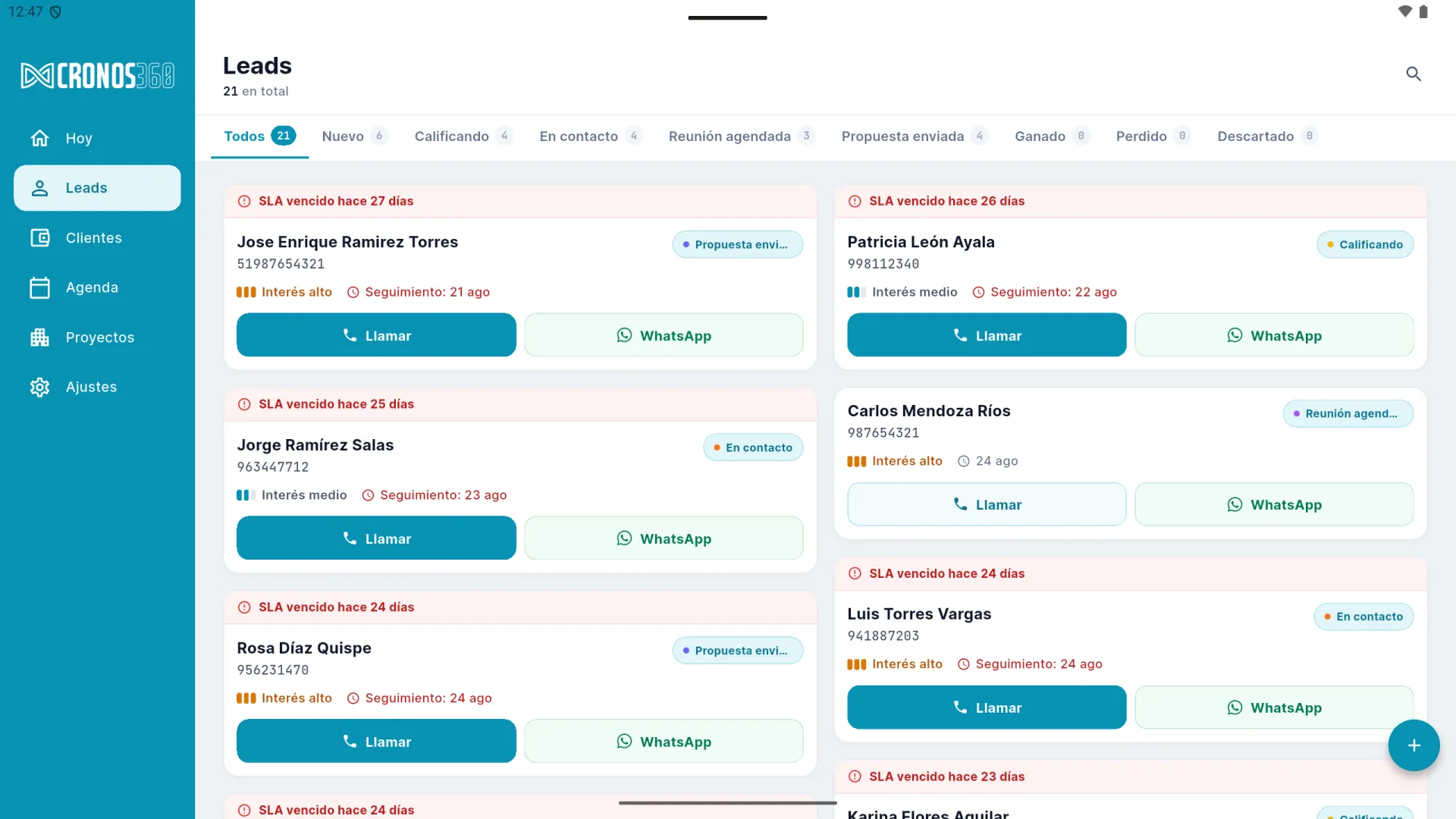Call Patricia León Ayala with Llamar
Screen dimensions: 1456x819
click(987, 335)
